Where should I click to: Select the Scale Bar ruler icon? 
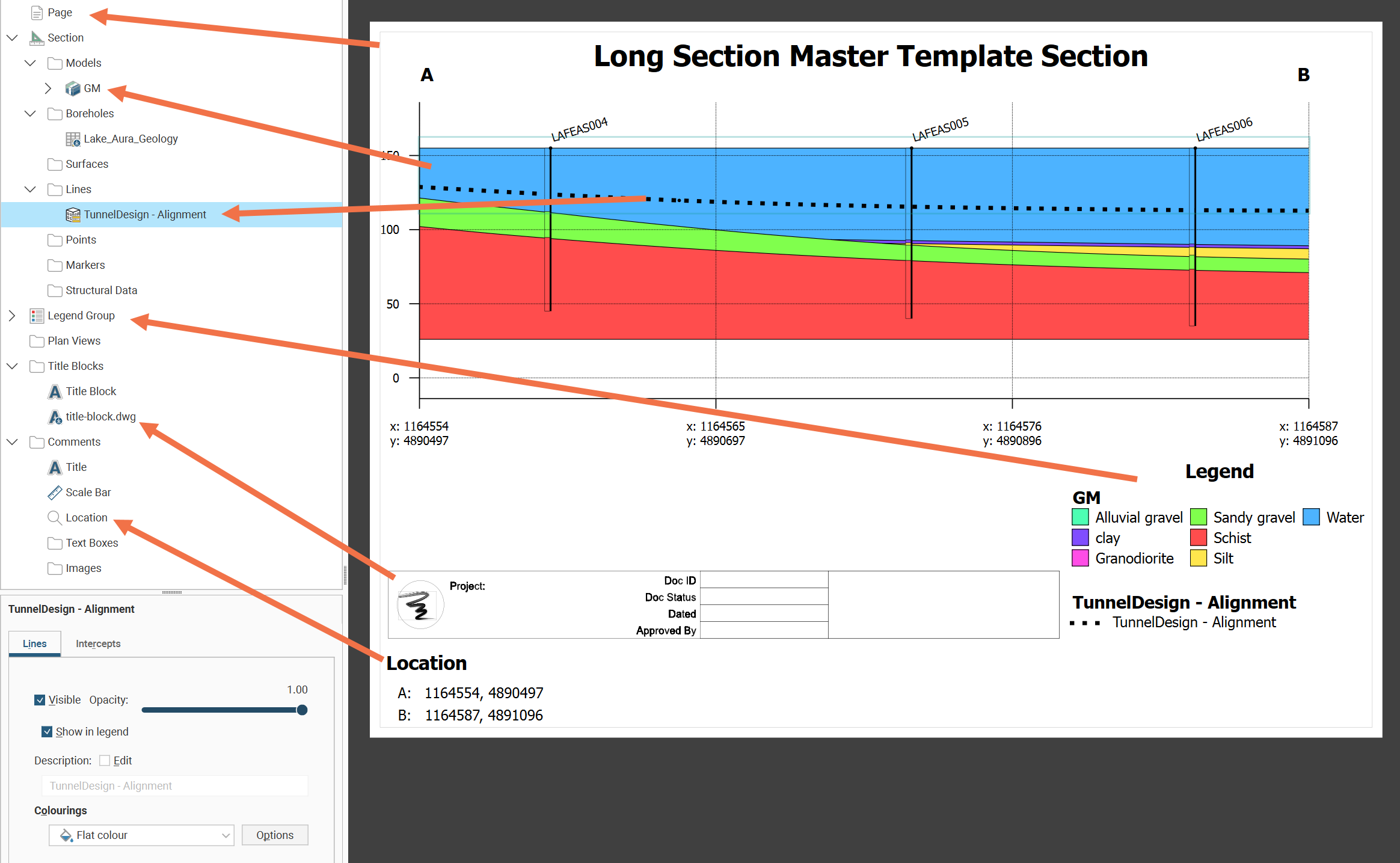(55, 493)
